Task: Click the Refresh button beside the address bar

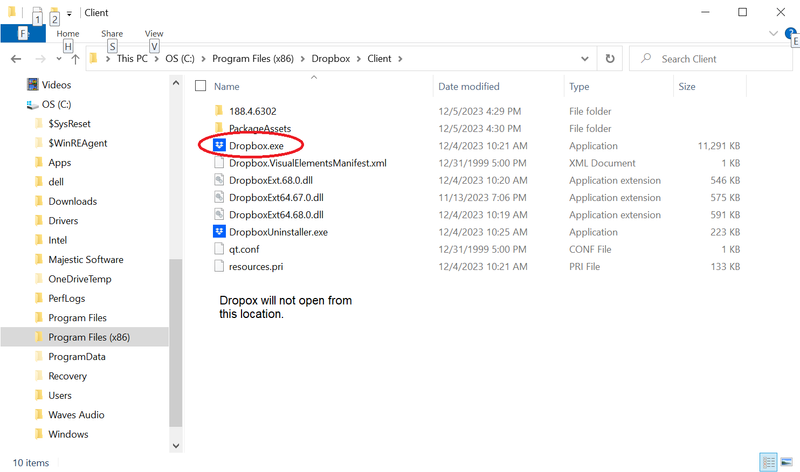Action: [609, 59]
